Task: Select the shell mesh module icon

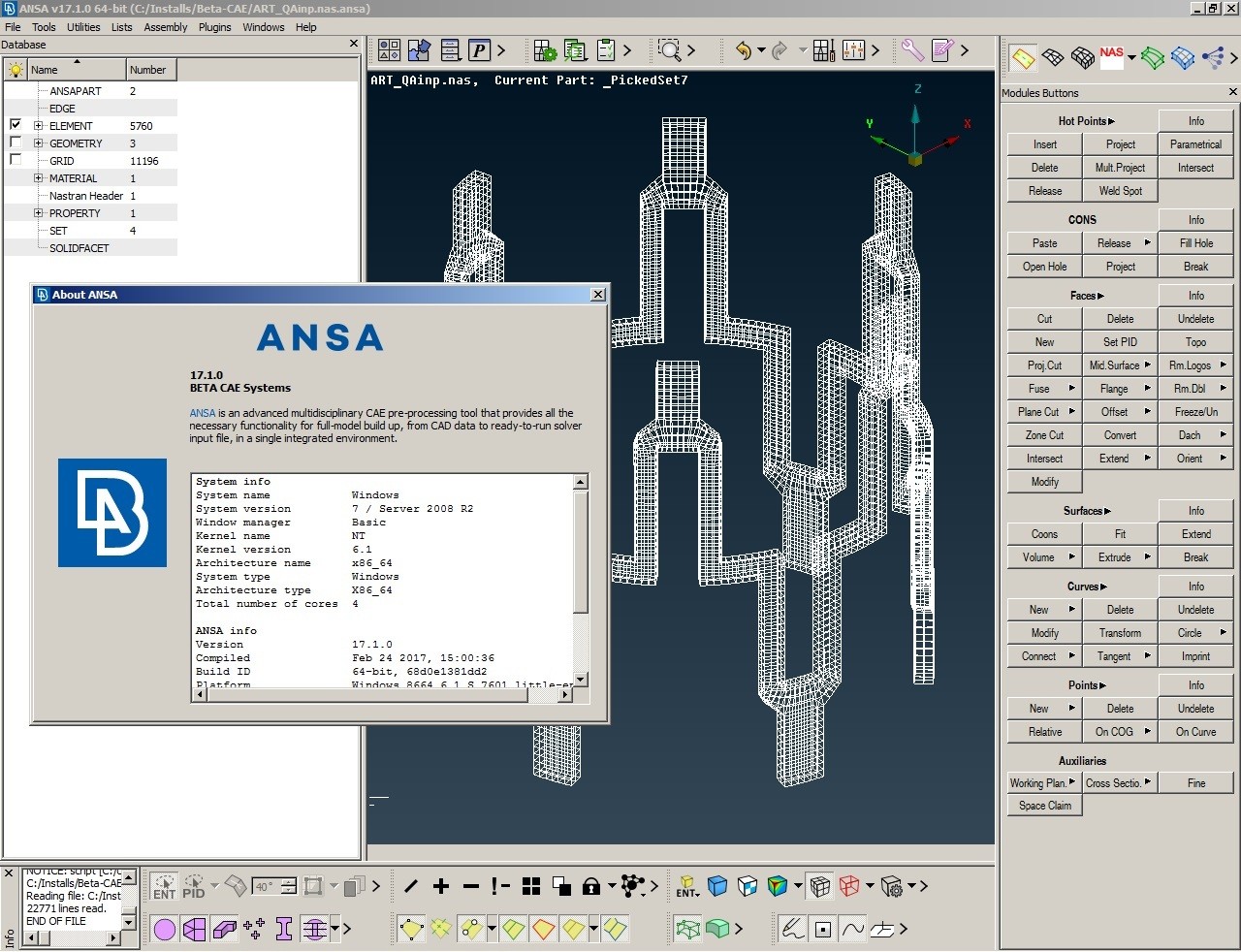Action: click(1053, 58)
